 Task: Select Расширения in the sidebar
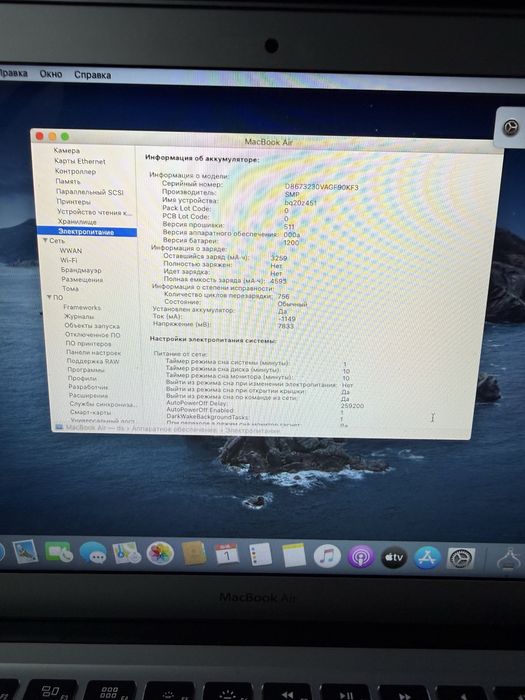tap(88, 396)
